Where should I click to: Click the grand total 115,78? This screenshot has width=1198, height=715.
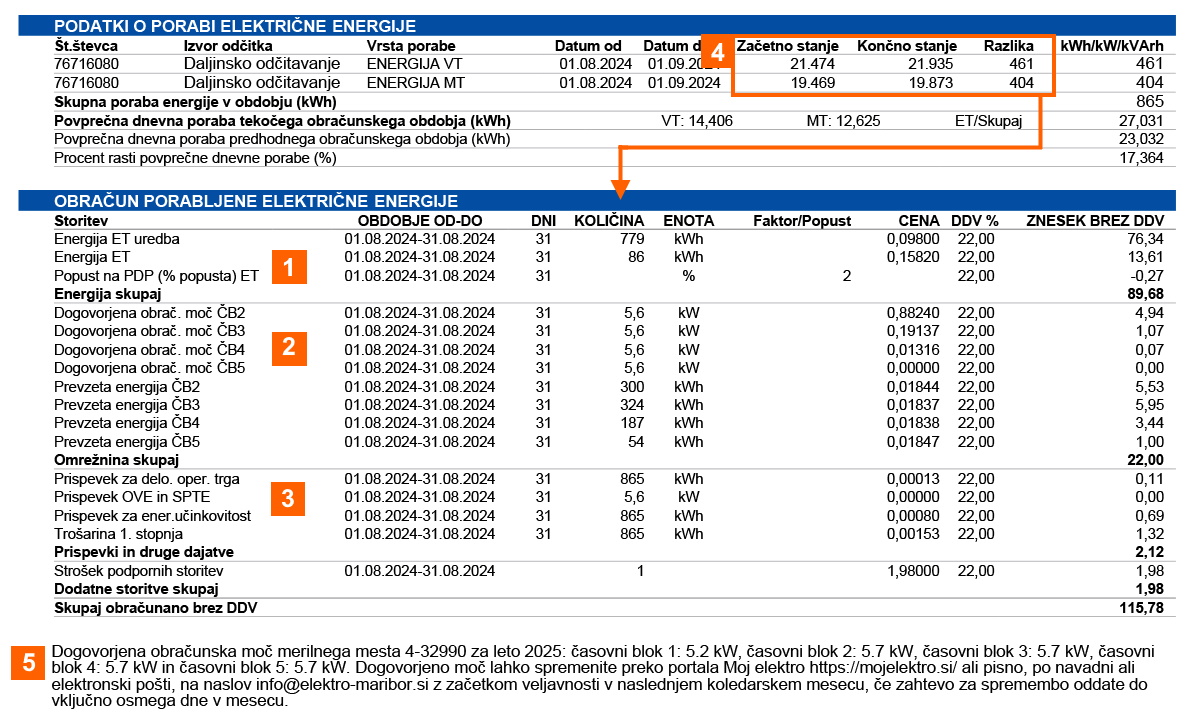click(x=1141, y=608)
